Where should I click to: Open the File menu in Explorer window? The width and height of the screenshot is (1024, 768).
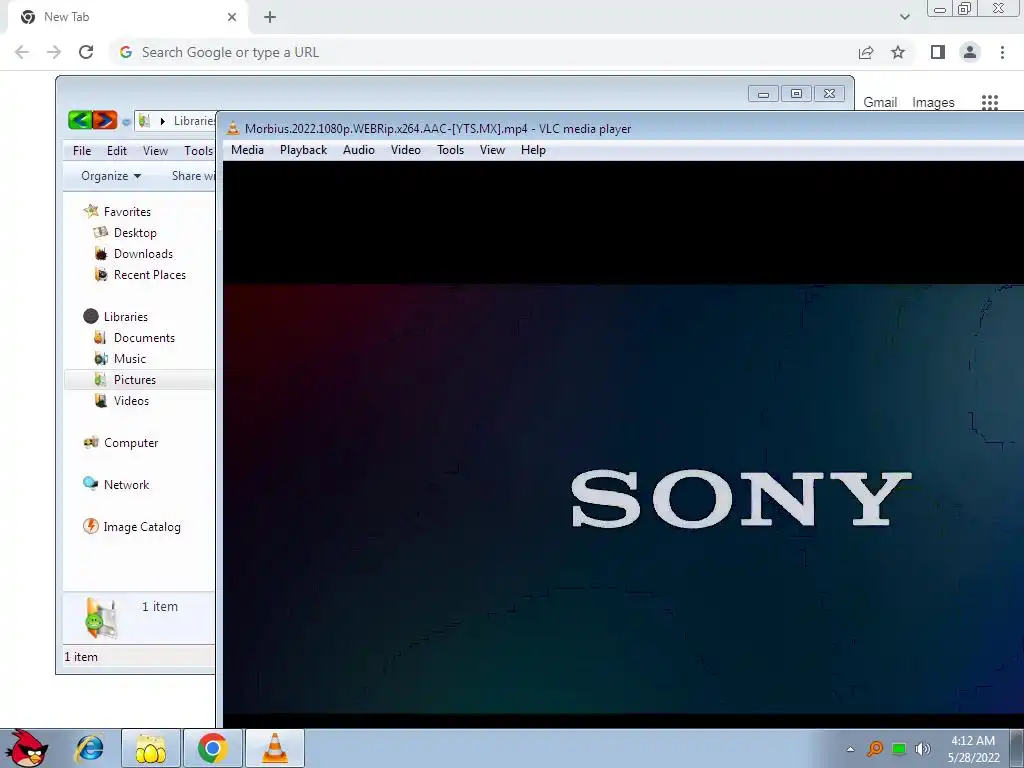pyautogui.click(x=82, y=151)
